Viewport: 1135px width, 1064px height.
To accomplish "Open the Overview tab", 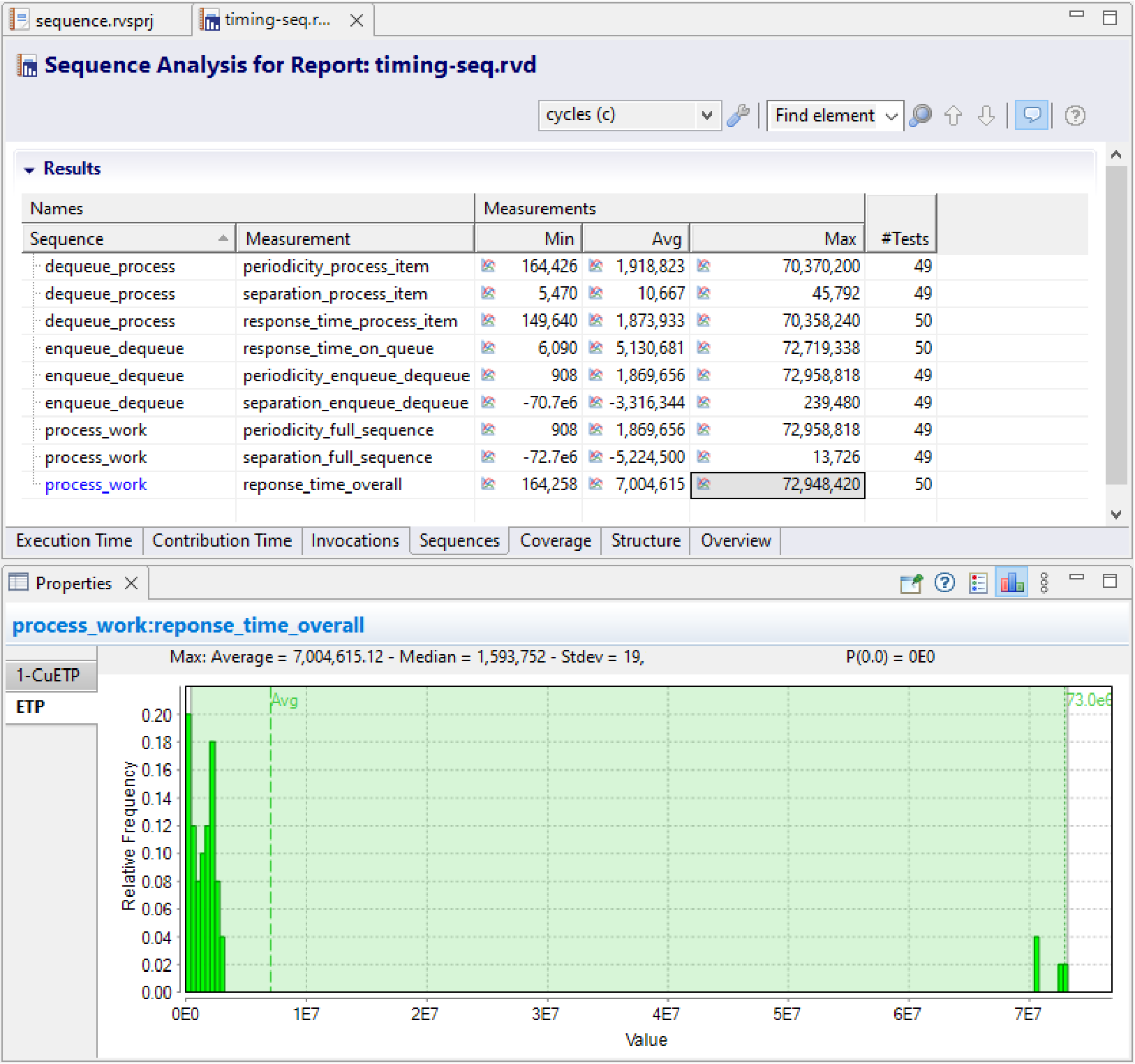I will pos(736,540).
